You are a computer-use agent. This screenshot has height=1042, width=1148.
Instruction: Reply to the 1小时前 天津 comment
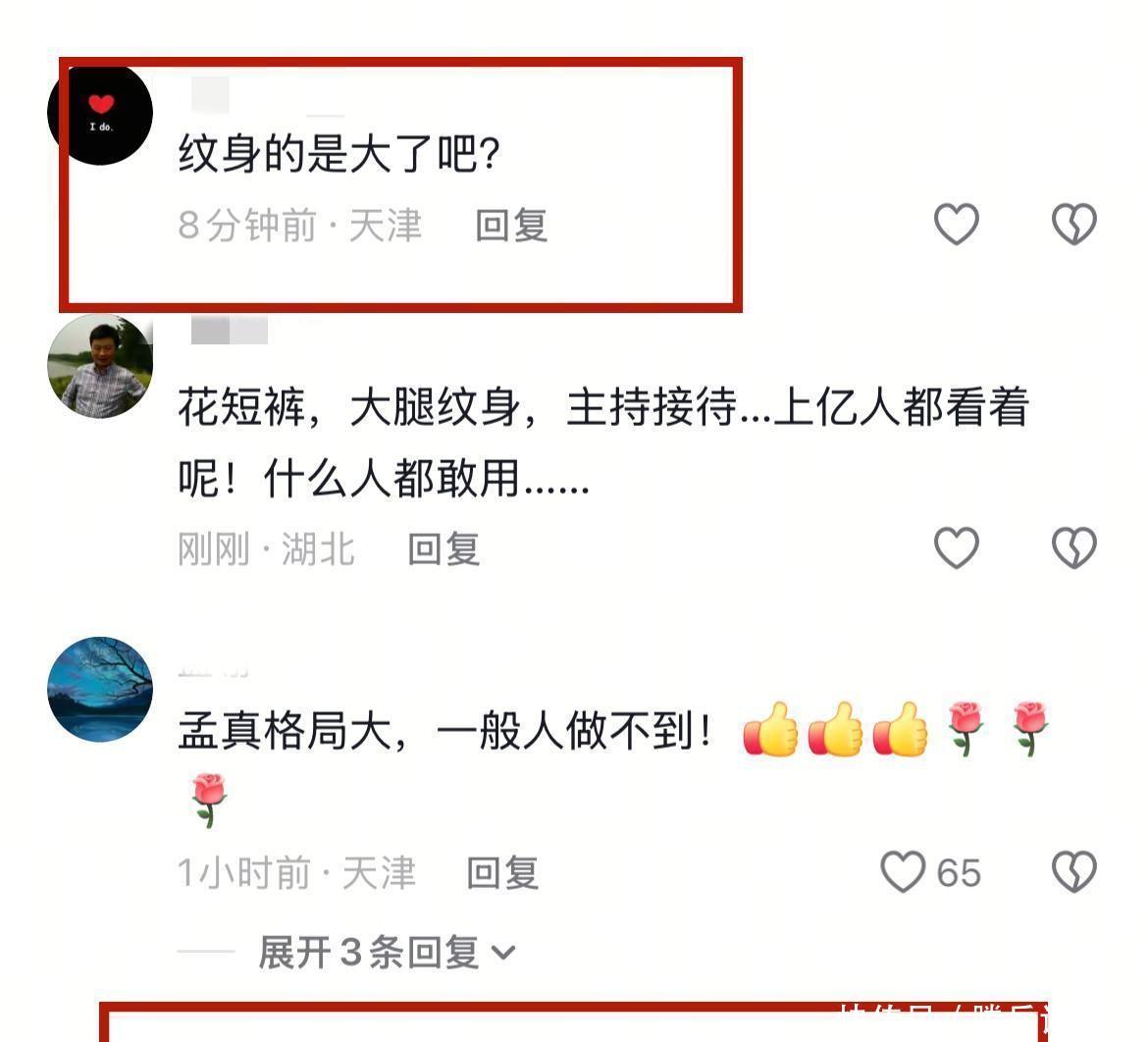tap(503, 873)
